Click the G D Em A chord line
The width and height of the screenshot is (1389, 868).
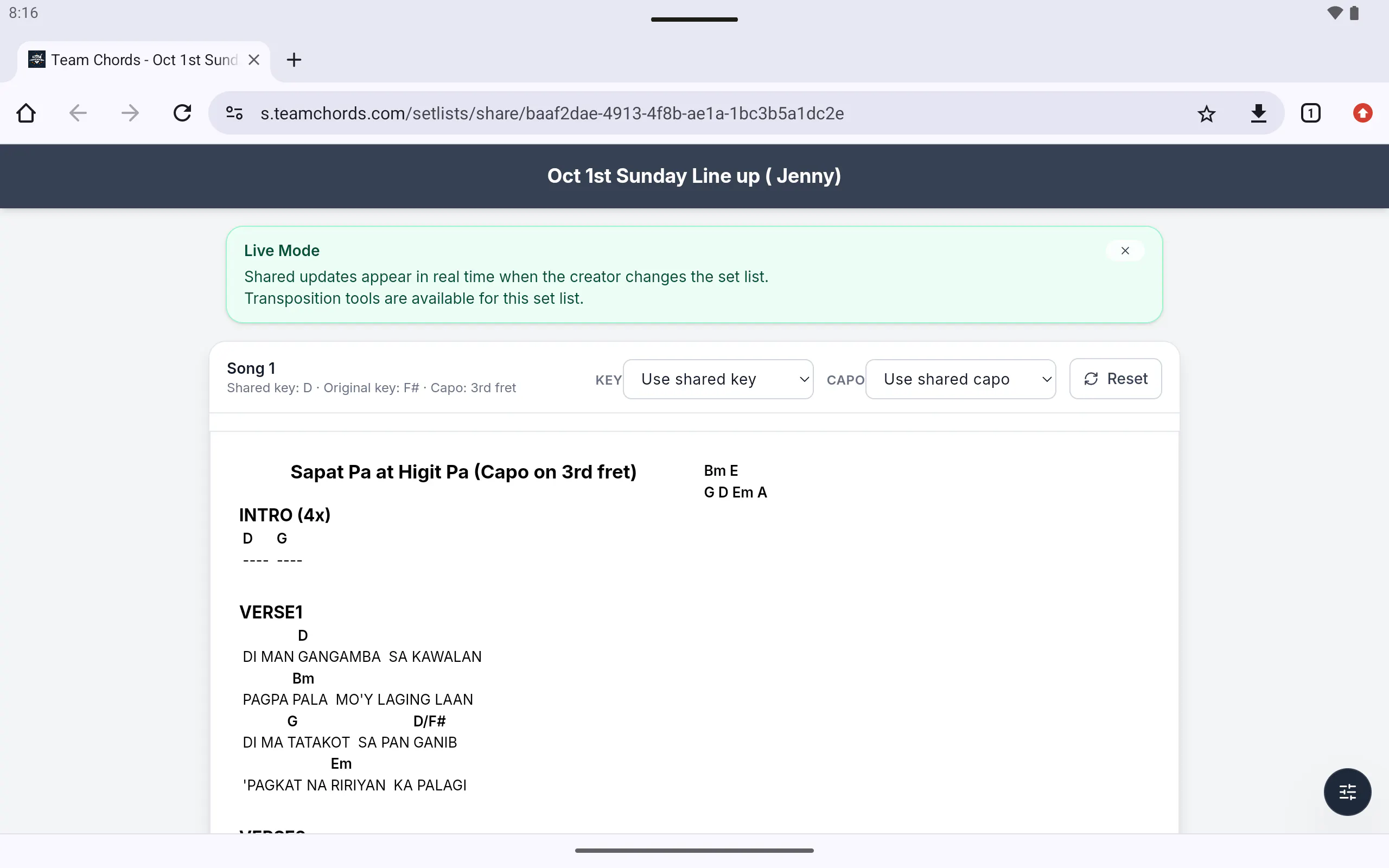pyautogui.click(x=735, y=493)
